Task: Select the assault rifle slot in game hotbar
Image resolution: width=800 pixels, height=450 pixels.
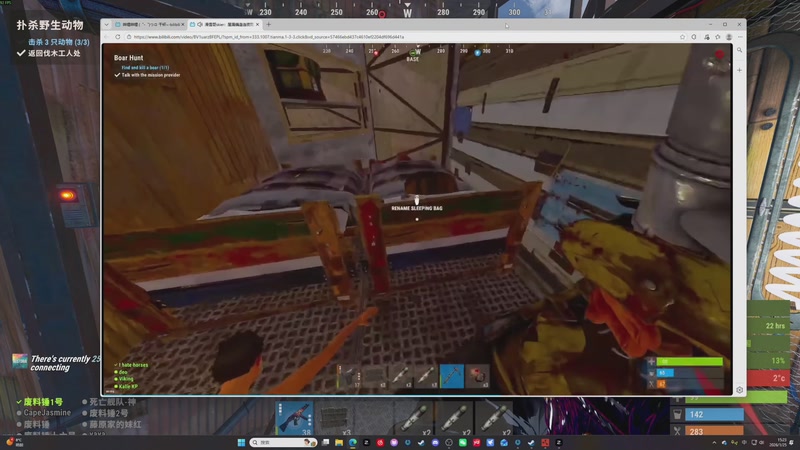Action: pyautogui.click(x=294, y=418)
